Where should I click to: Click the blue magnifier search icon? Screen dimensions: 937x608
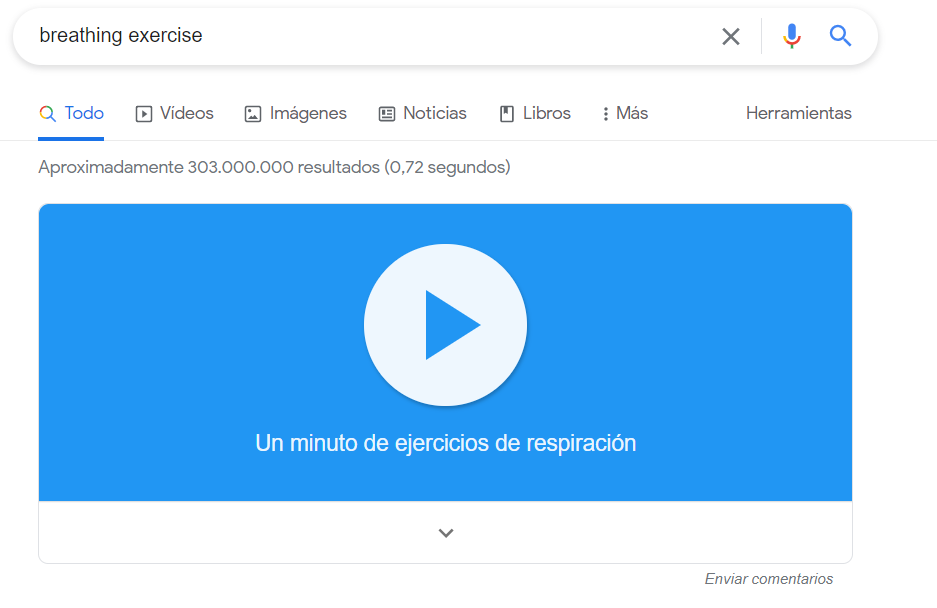pos(840,37)
